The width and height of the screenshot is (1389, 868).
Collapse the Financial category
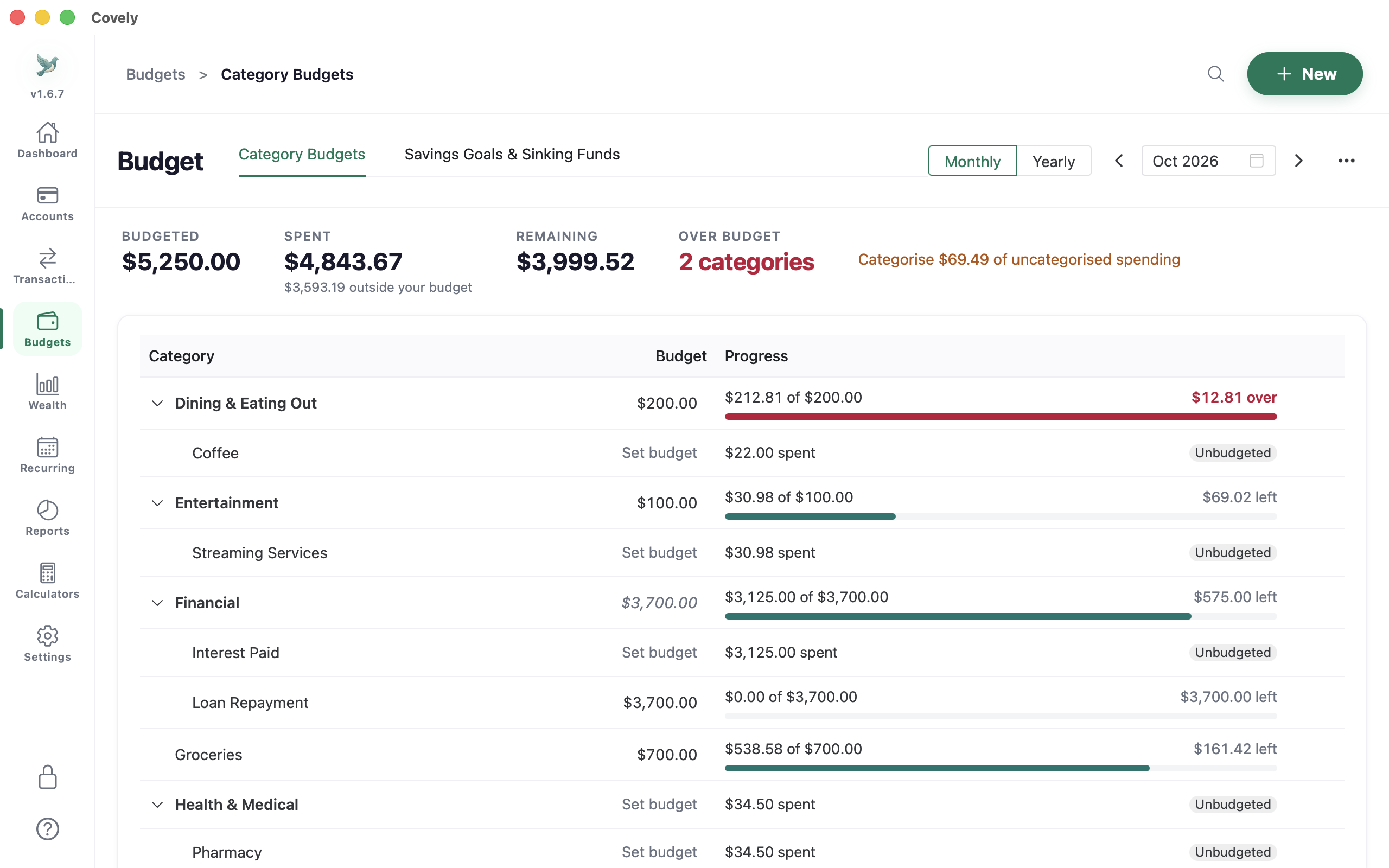(157, 603)
